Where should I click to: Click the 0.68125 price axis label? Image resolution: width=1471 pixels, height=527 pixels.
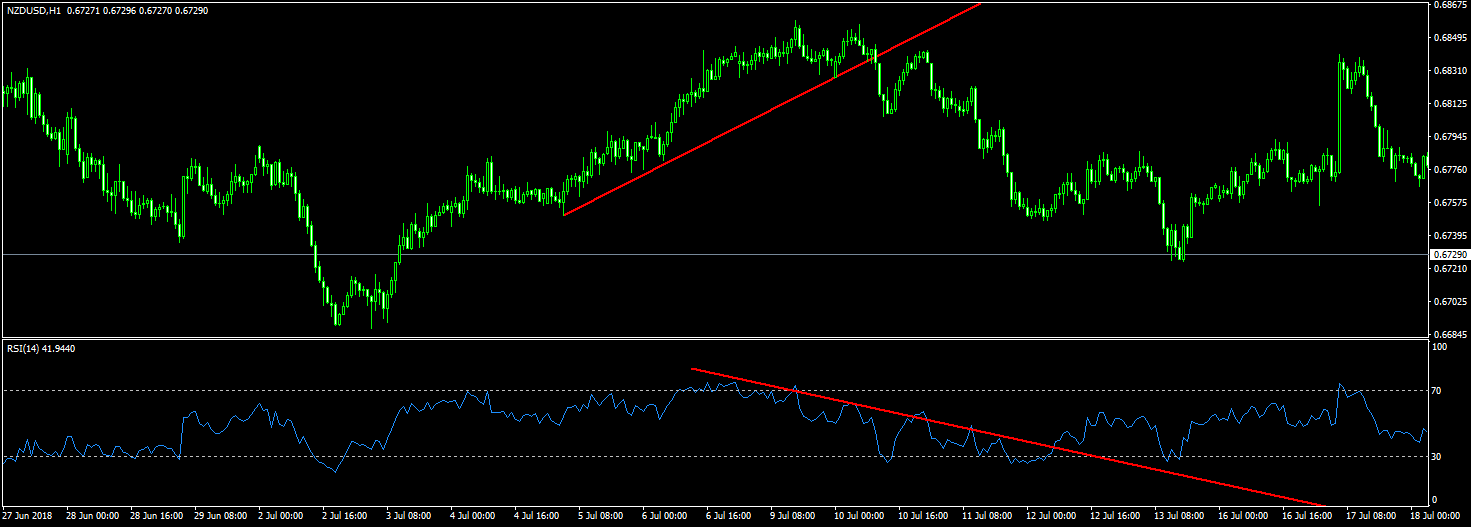point(1448,104)
